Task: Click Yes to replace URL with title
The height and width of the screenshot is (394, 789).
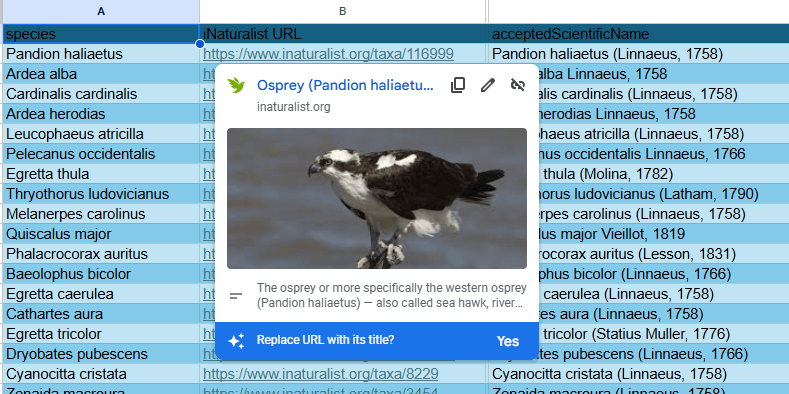Action: [508, 341]
